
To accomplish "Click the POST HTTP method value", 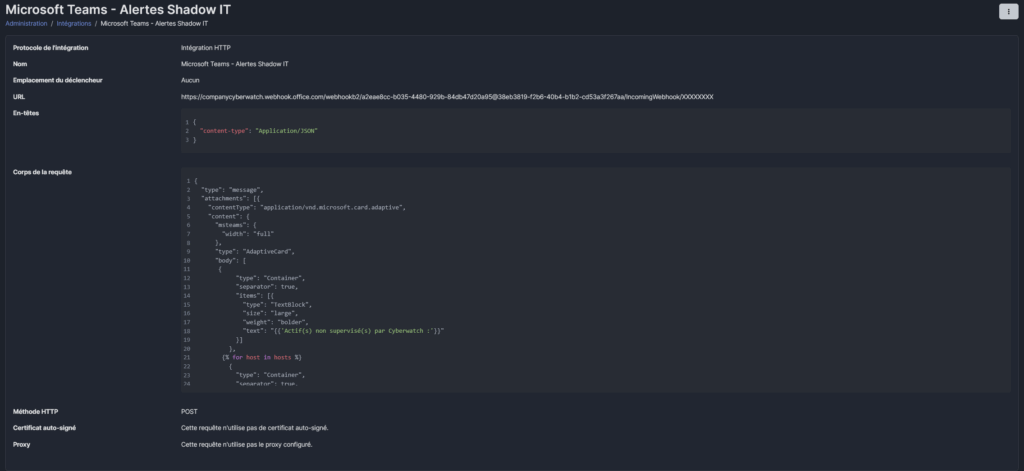I will coord(189,412).
